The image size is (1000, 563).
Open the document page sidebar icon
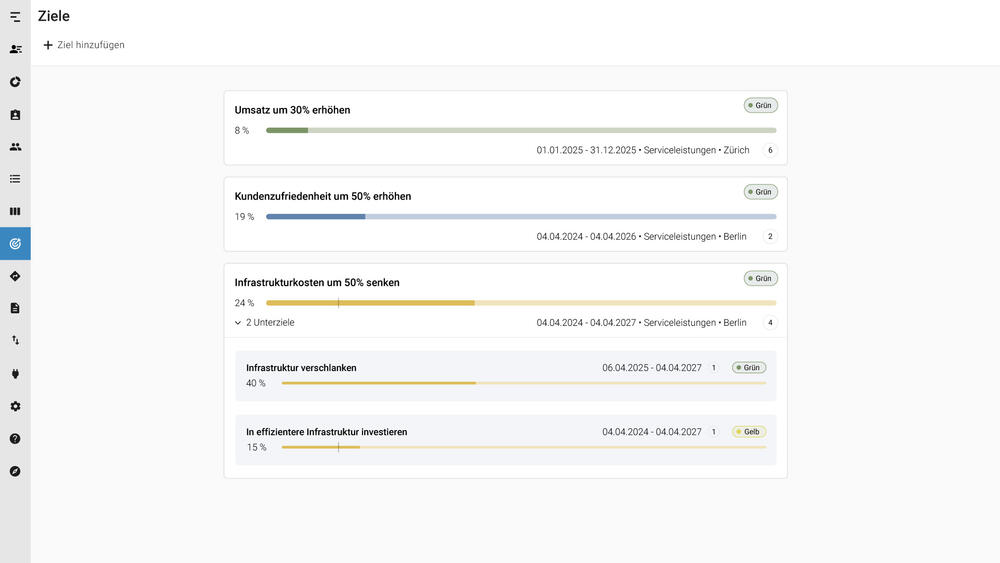15,308
